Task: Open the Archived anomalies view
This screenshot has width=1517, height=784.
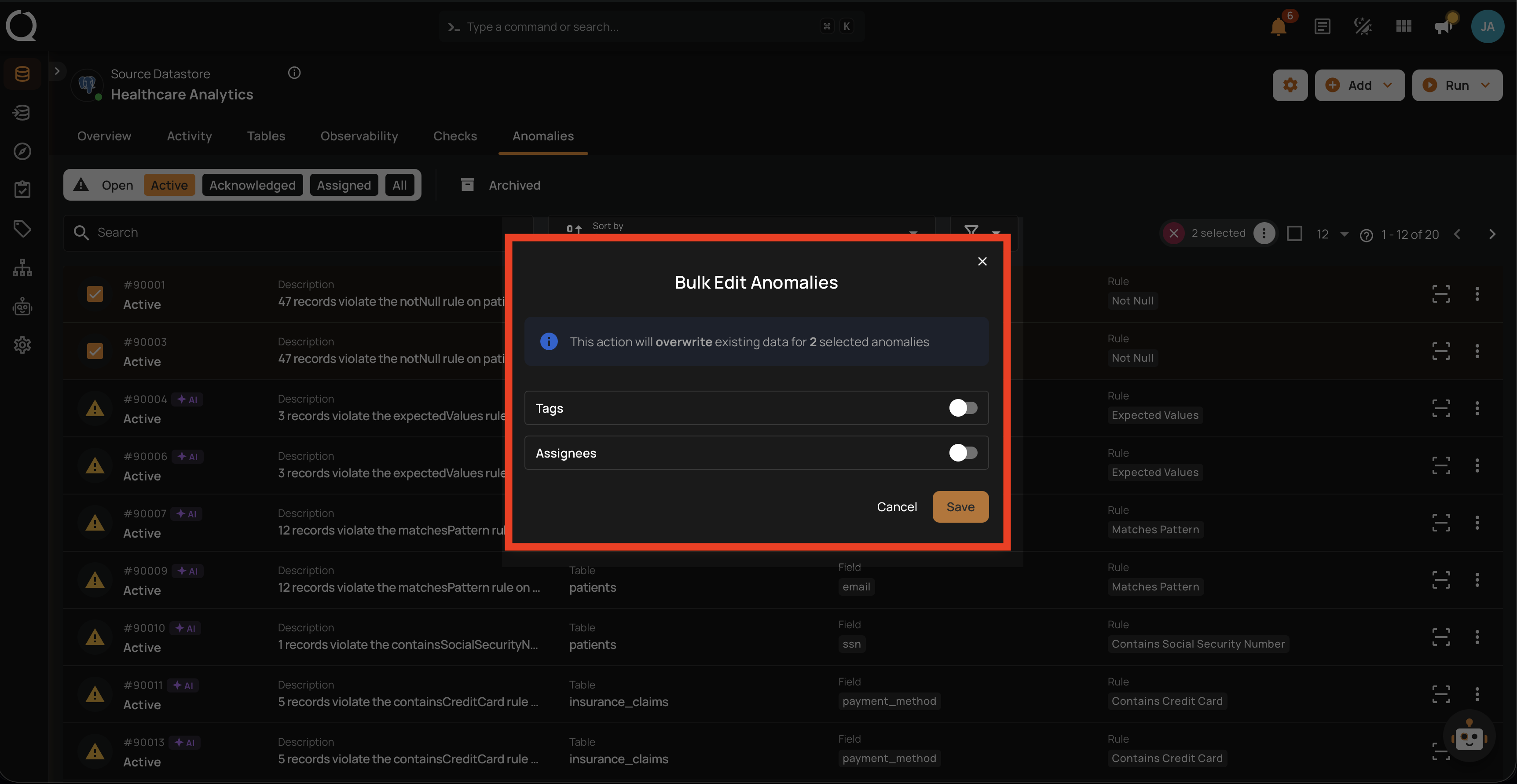Action: click(x=501, y=185)
